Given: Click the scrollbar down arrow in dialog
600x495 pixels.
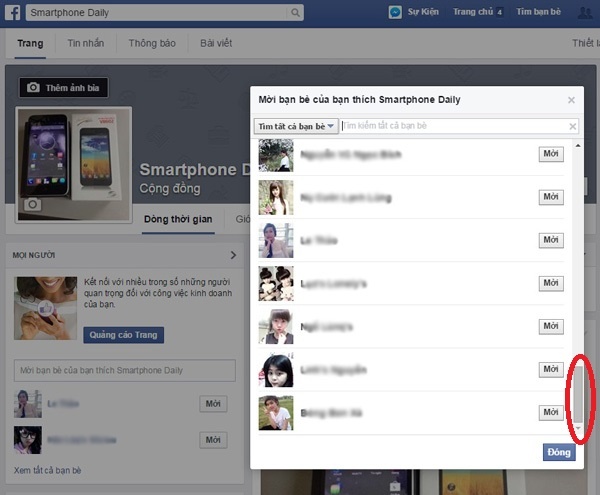Looking at the screenshot, I should (578, 431).
